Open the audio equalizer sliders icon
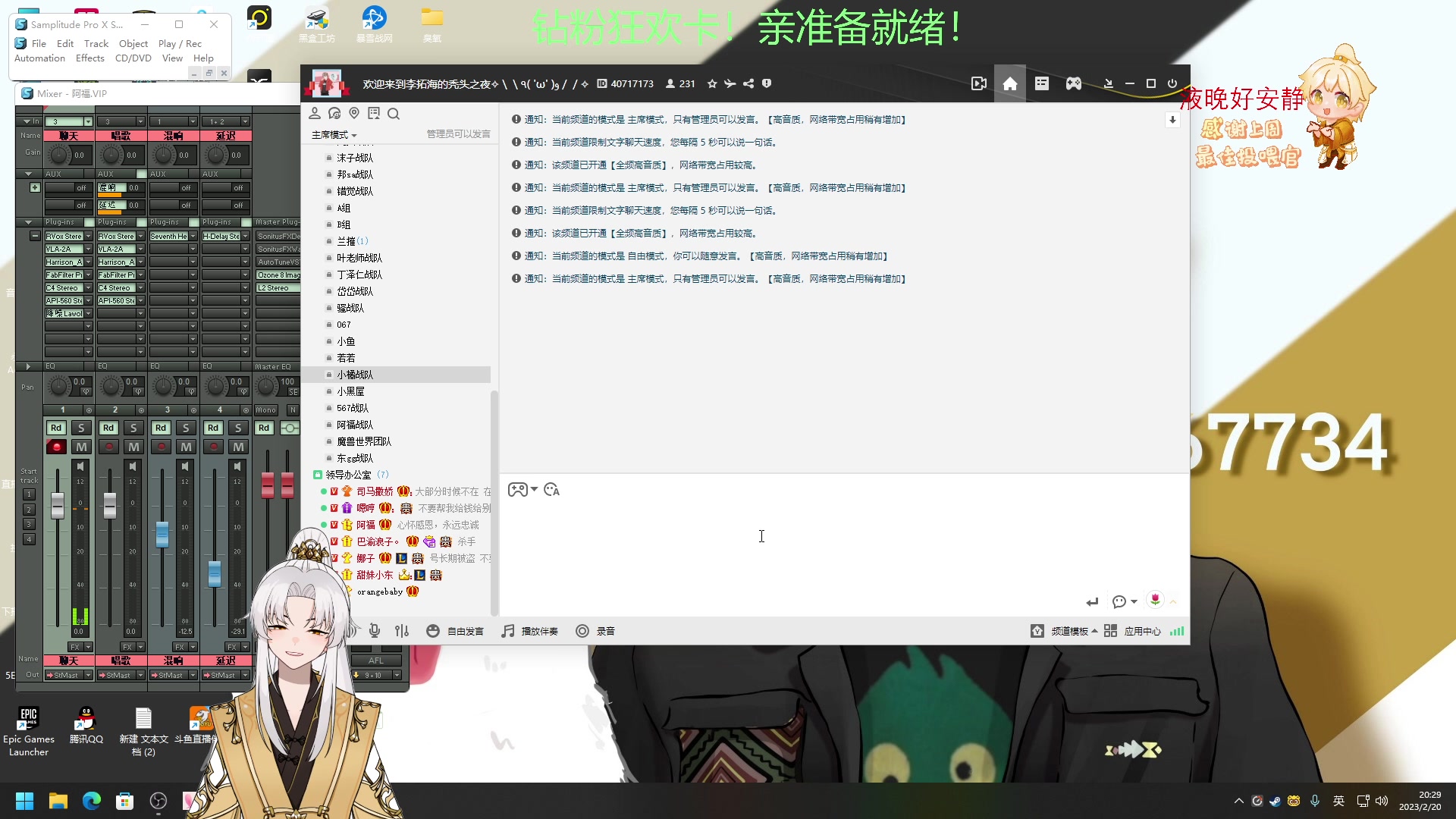This screenshot has height=819, width=1456. (402, 631)
